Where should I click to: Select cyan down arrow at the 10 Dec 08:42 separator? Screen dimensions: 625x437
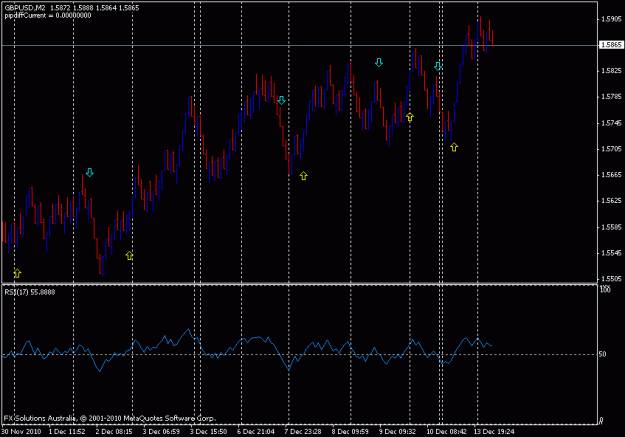click(x=438, y=66)
